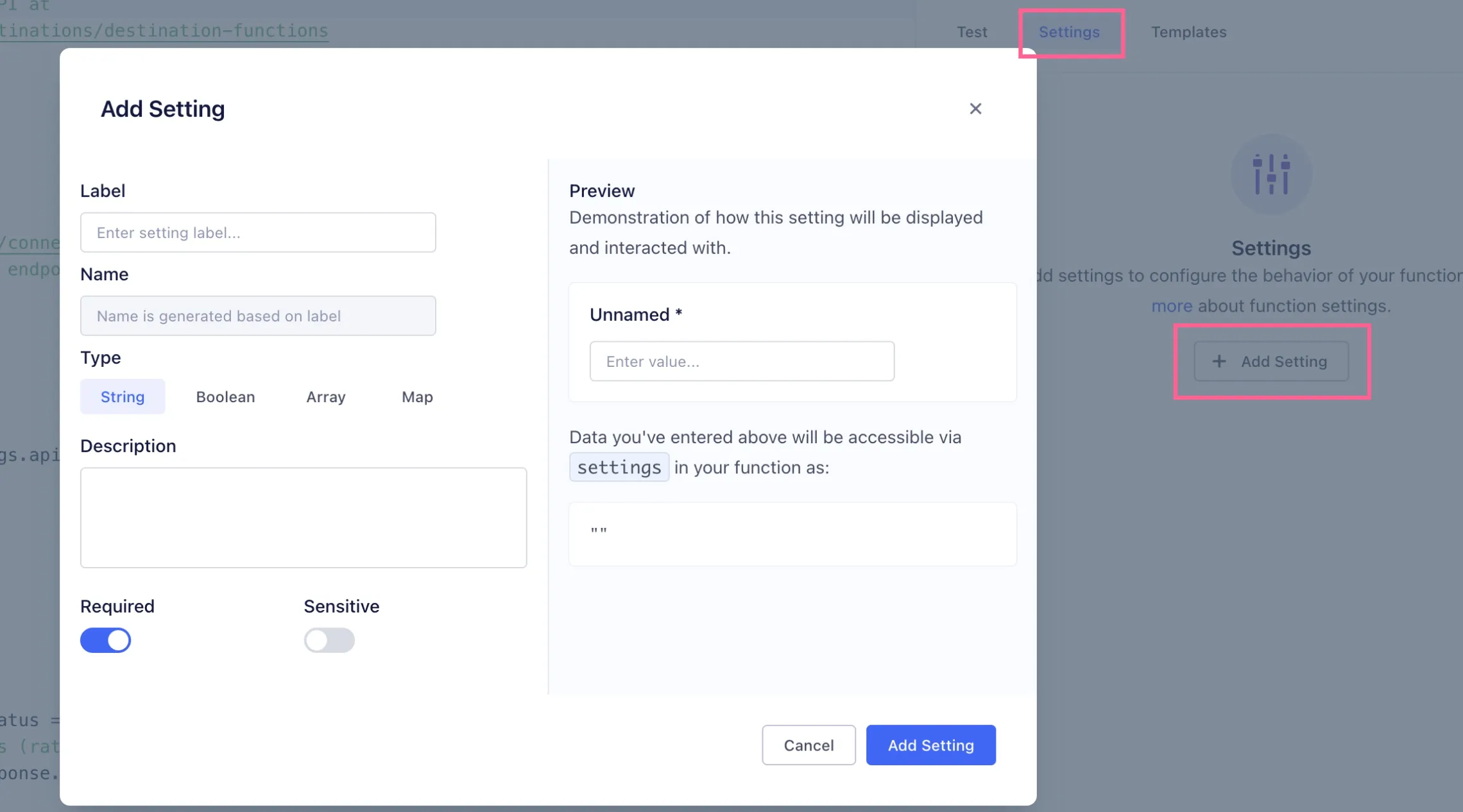The width and height of the screenshot is (1463, 812).
Task: Focus the Unnamed preview value field
Action: pos(742,361)
